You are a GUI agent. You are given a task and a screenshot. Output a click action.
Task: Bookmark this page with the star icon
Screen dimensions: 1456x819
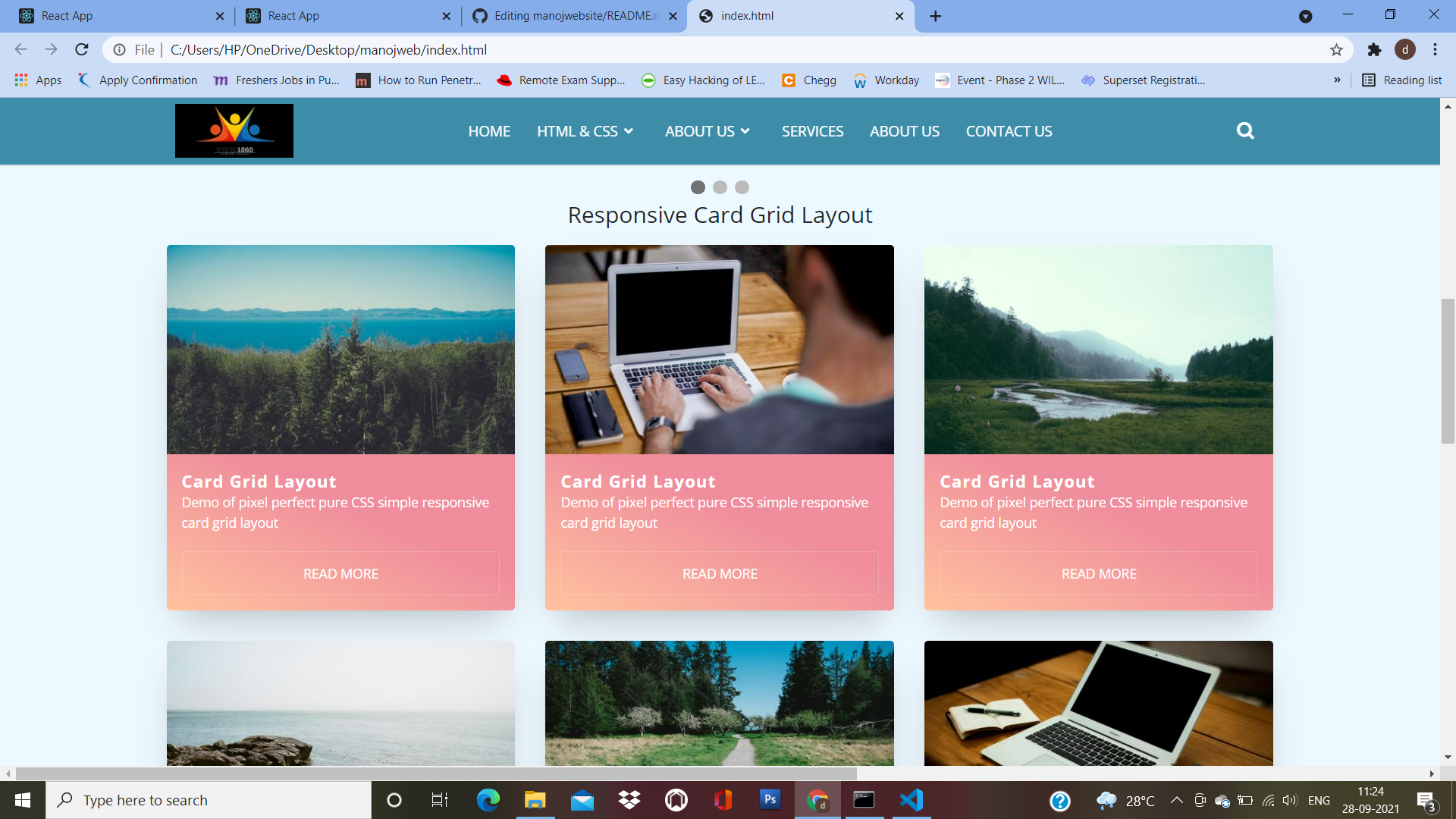point(1336,50)
